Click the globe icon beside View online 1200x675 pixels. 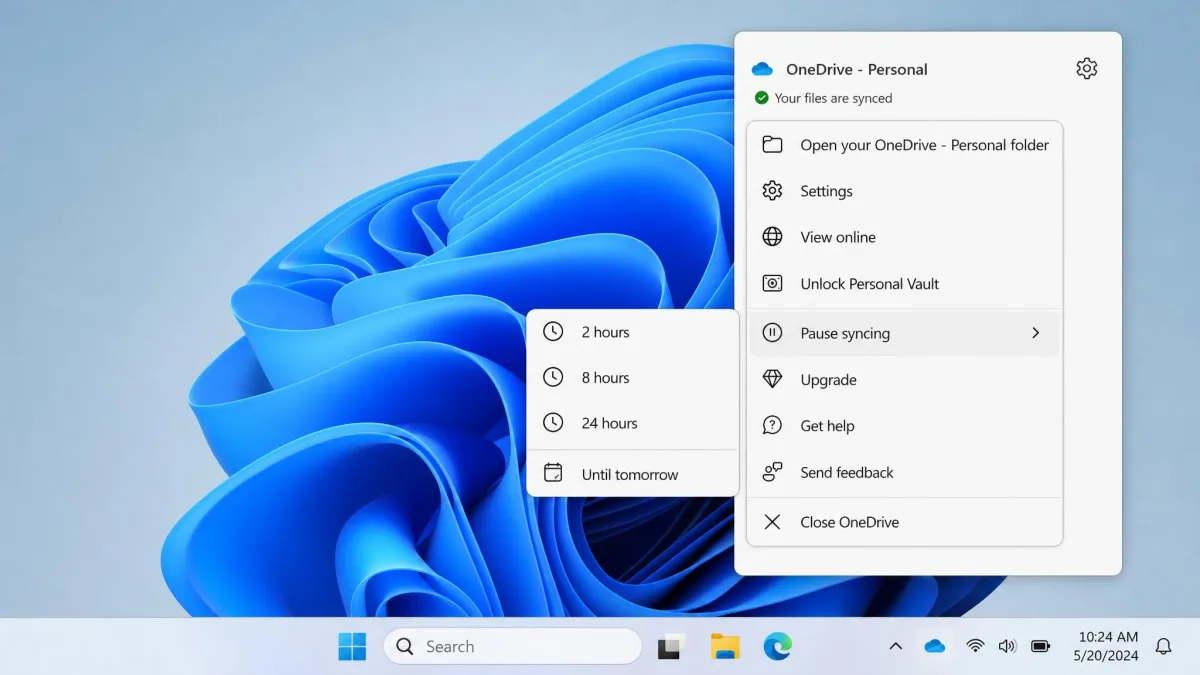click(772, 237)
